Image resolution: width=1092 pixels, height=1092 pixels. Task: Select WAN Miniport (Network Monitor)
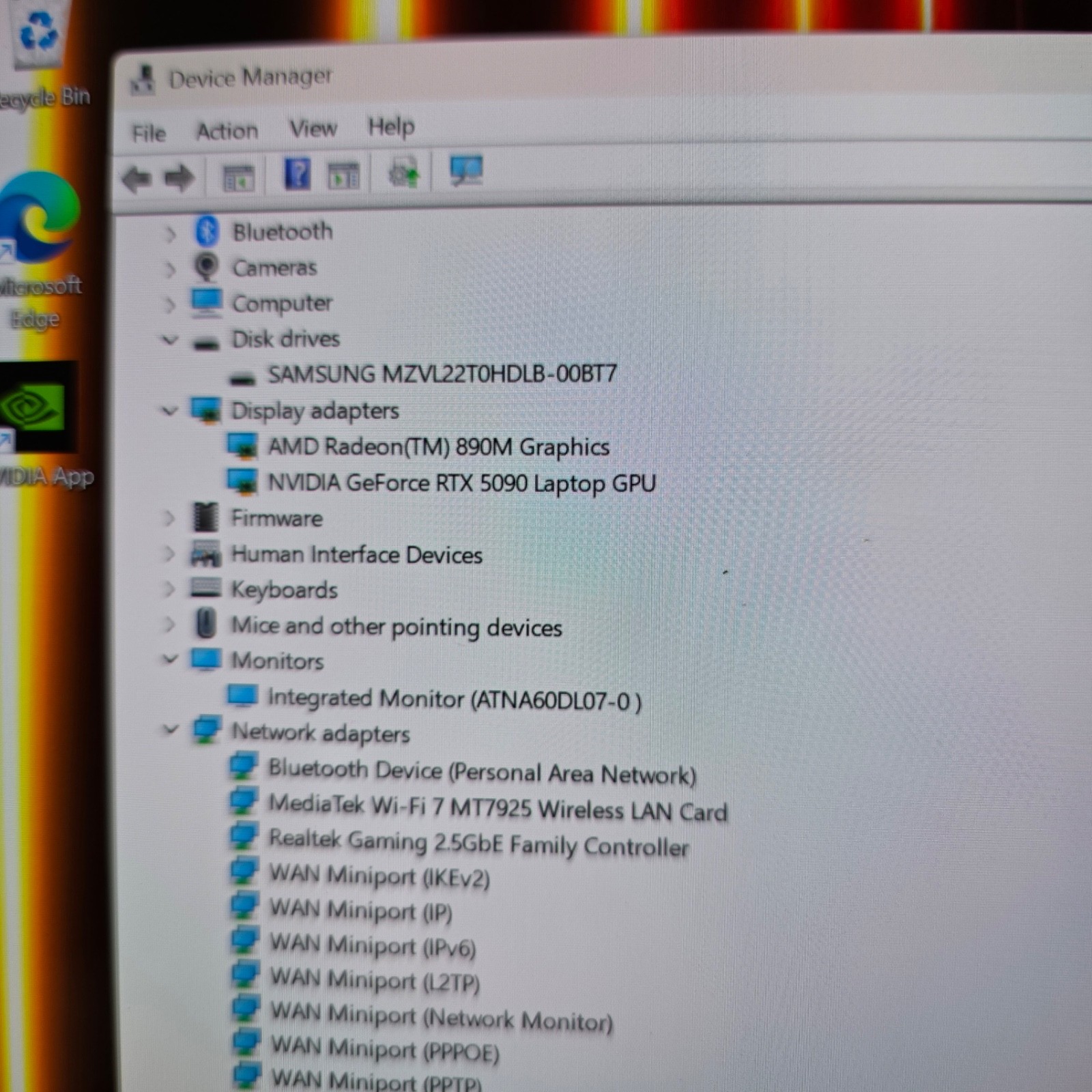(442, 1016)
